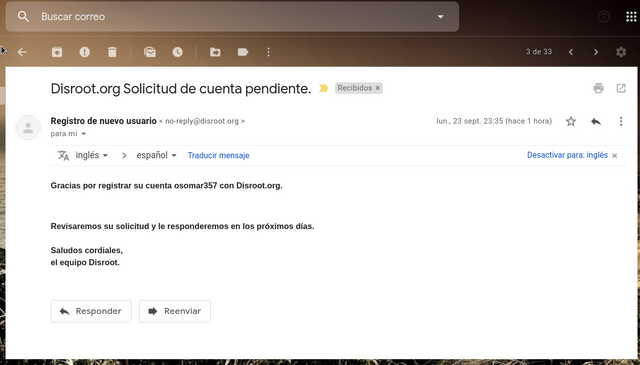Open settings gear icon
The width and height of the screenshot is (640, 365).
(621, 52)
